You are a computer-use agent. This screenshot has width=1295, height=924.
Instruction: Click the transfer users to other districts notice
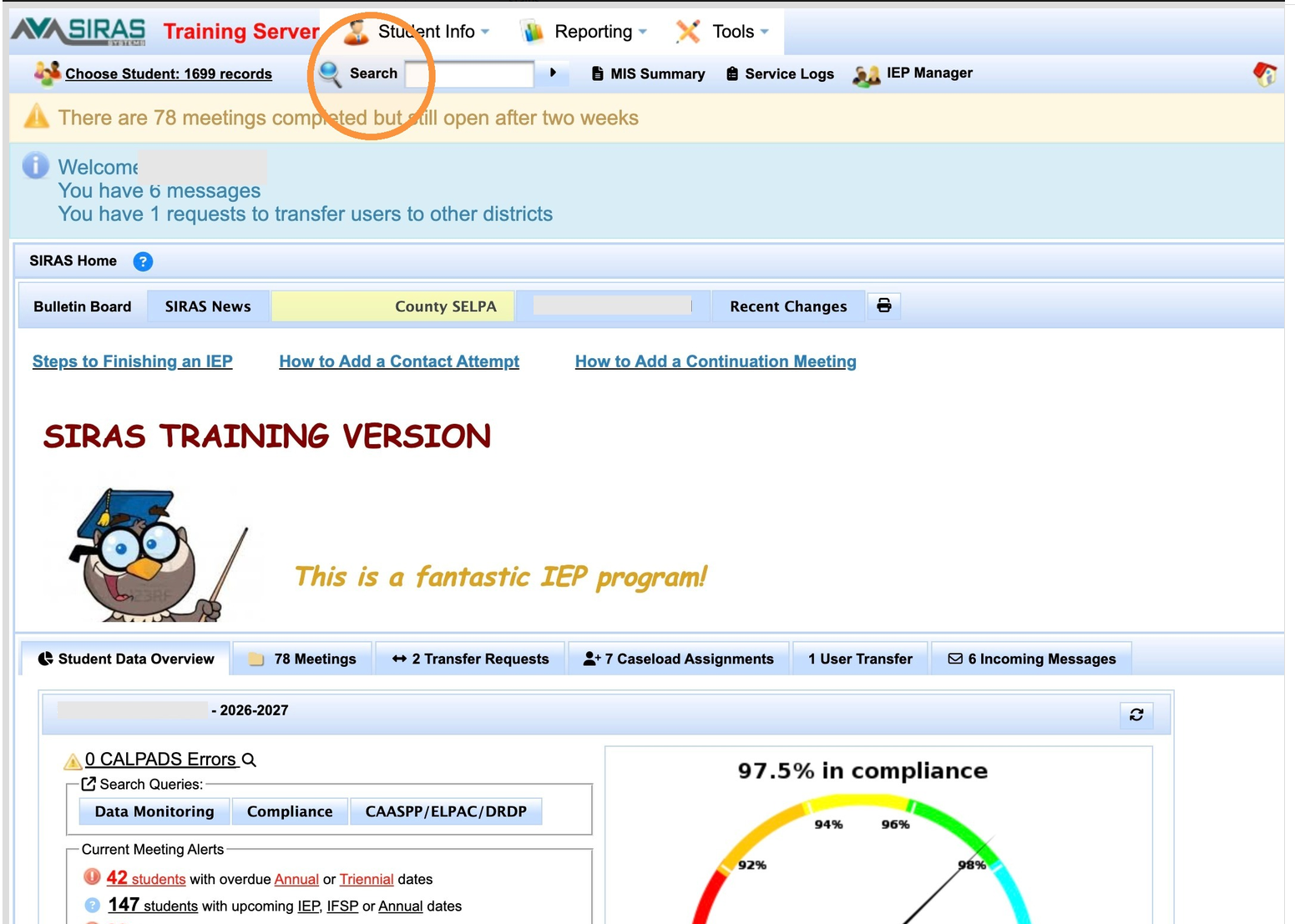pos(306,214)
